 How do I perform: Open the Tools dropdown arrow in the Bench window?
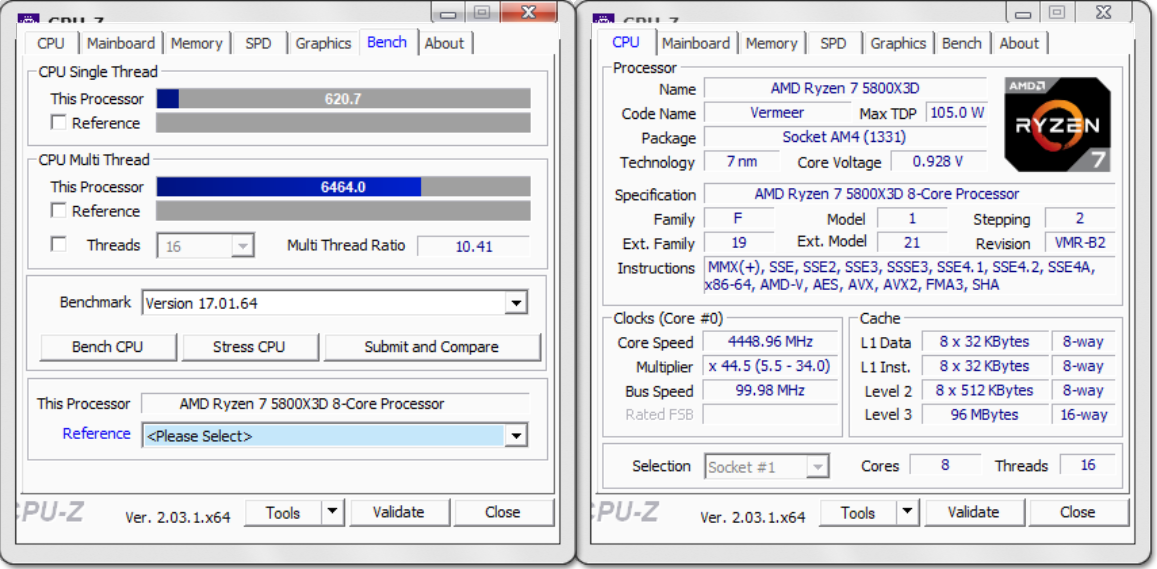point(333,511)
